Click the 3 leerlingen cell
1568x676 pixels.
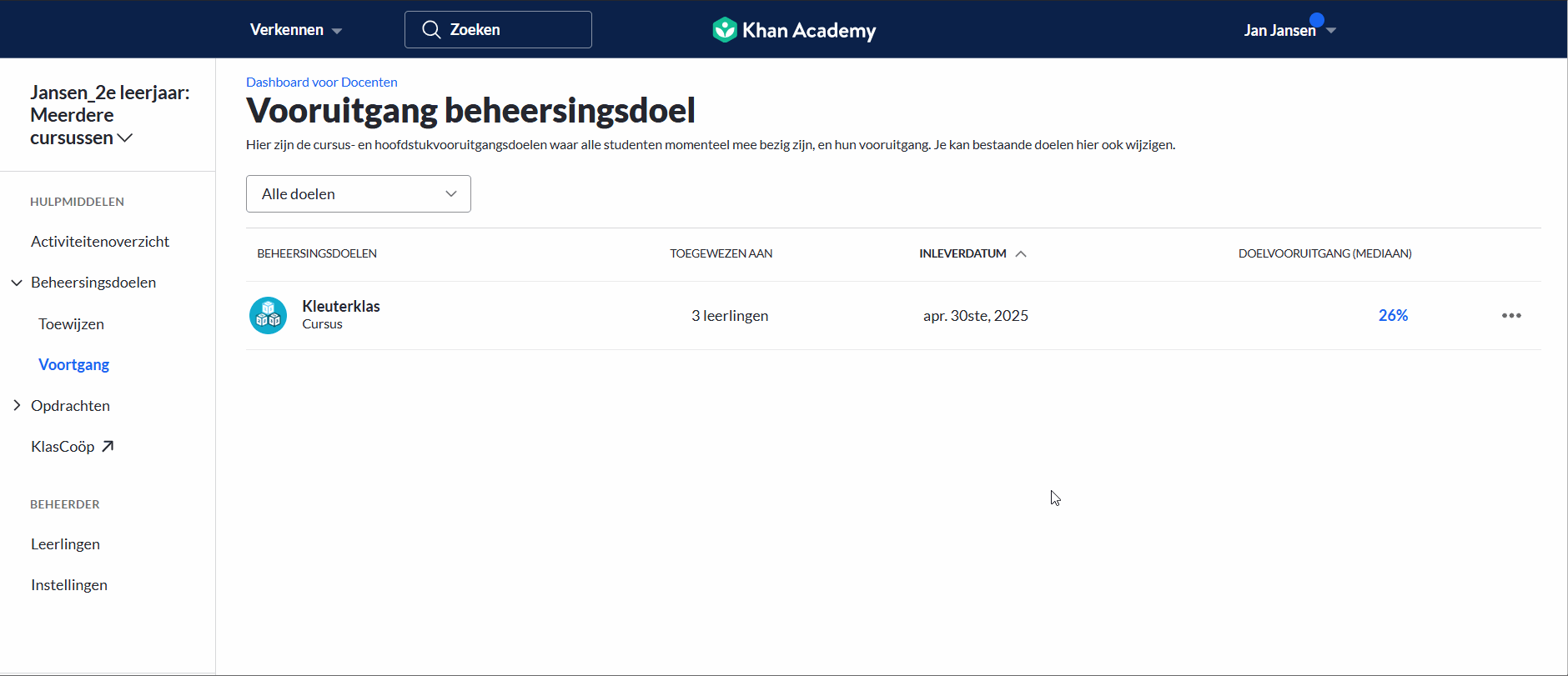pyautogui.click(x=730, y=316)
